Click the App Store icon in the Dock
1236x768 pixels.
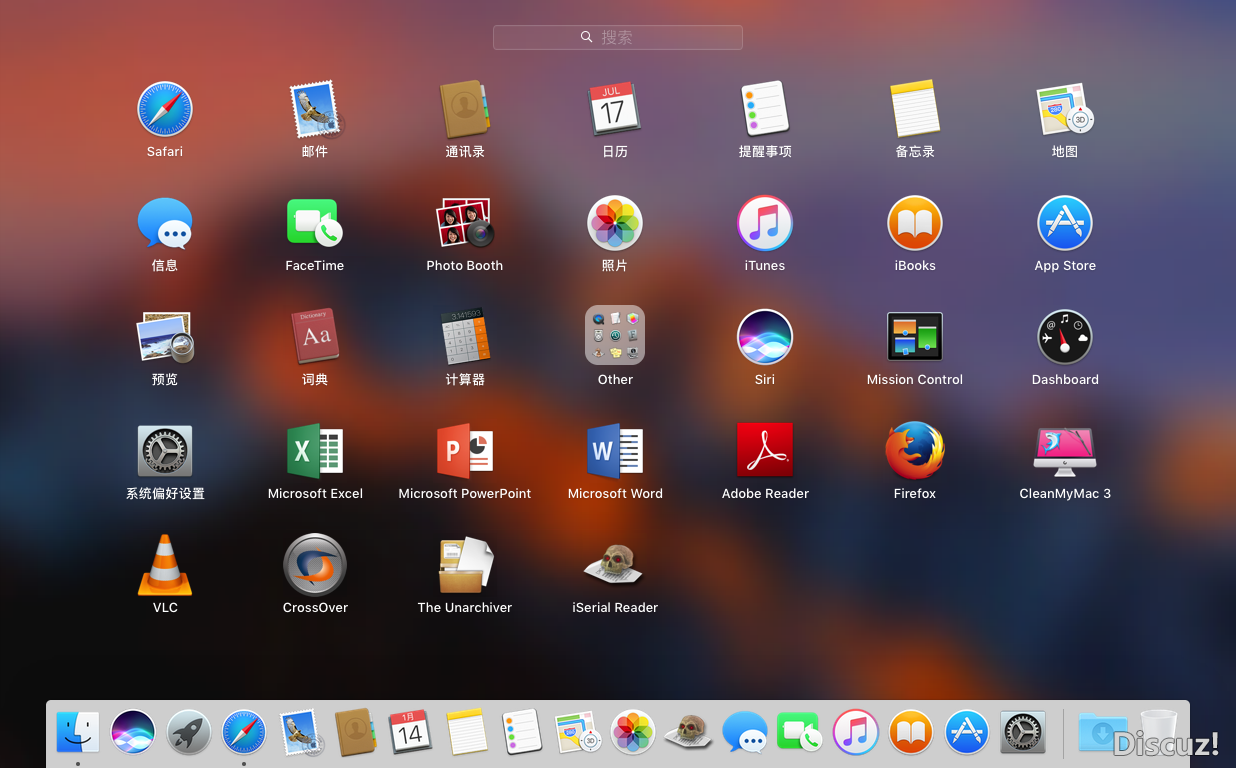[967, 733]
